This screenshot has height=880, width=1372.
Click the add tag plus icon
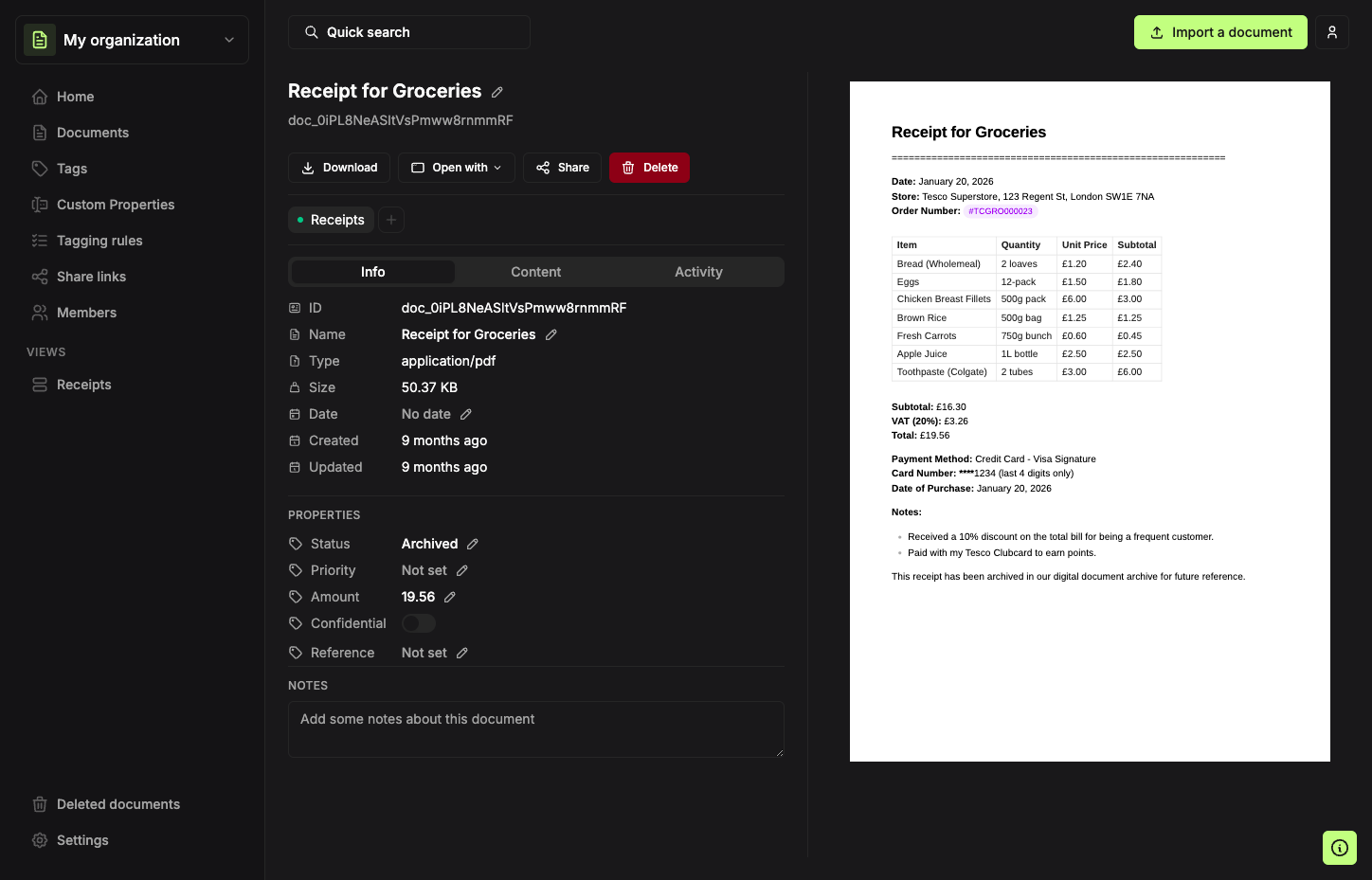pyautogui.click(x=391, y=220)
